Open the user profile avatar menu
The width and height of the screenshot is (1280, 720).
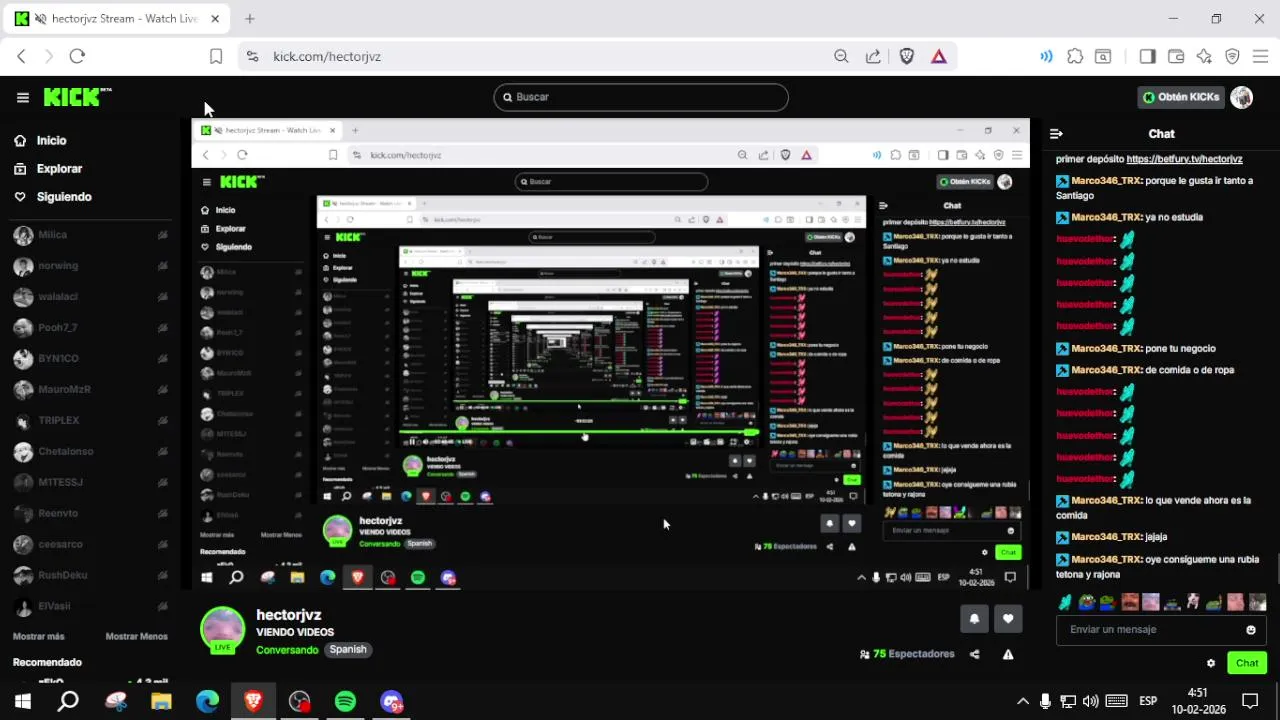1242,97
